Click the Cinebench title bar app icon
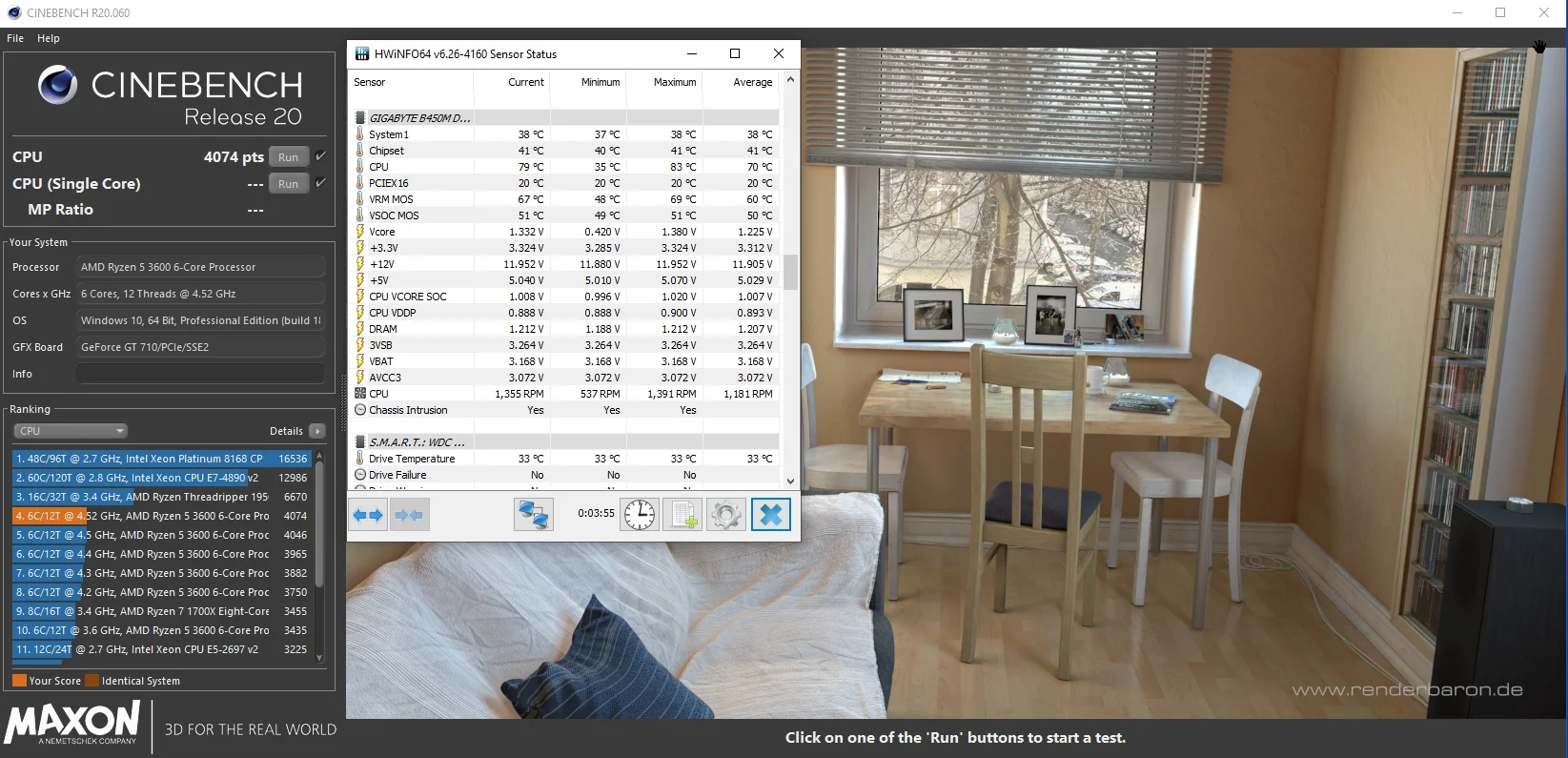1568x758 pixels. pyautogui.click(x=13, y=13)
